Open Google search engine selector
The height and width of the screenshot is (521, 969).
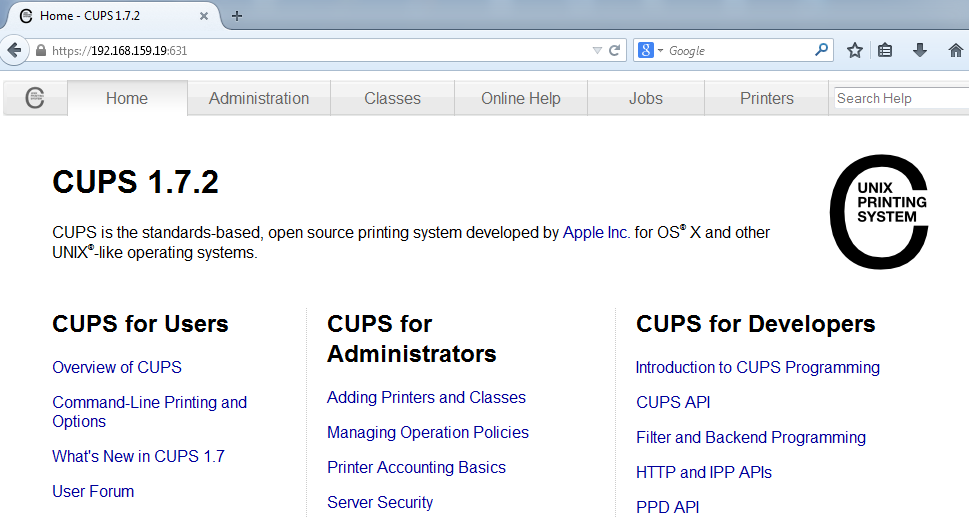click(x=650, y=51)
